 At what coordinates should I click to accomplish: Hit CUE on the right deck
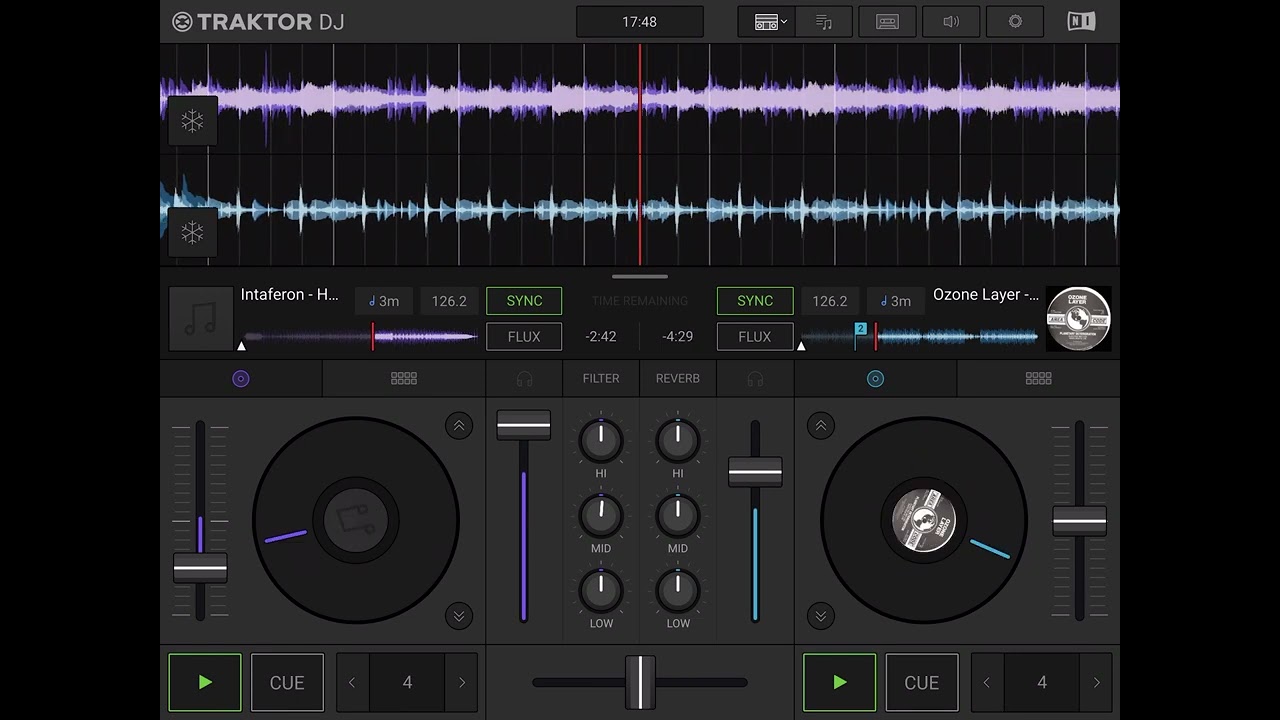[x=922, y=683]
